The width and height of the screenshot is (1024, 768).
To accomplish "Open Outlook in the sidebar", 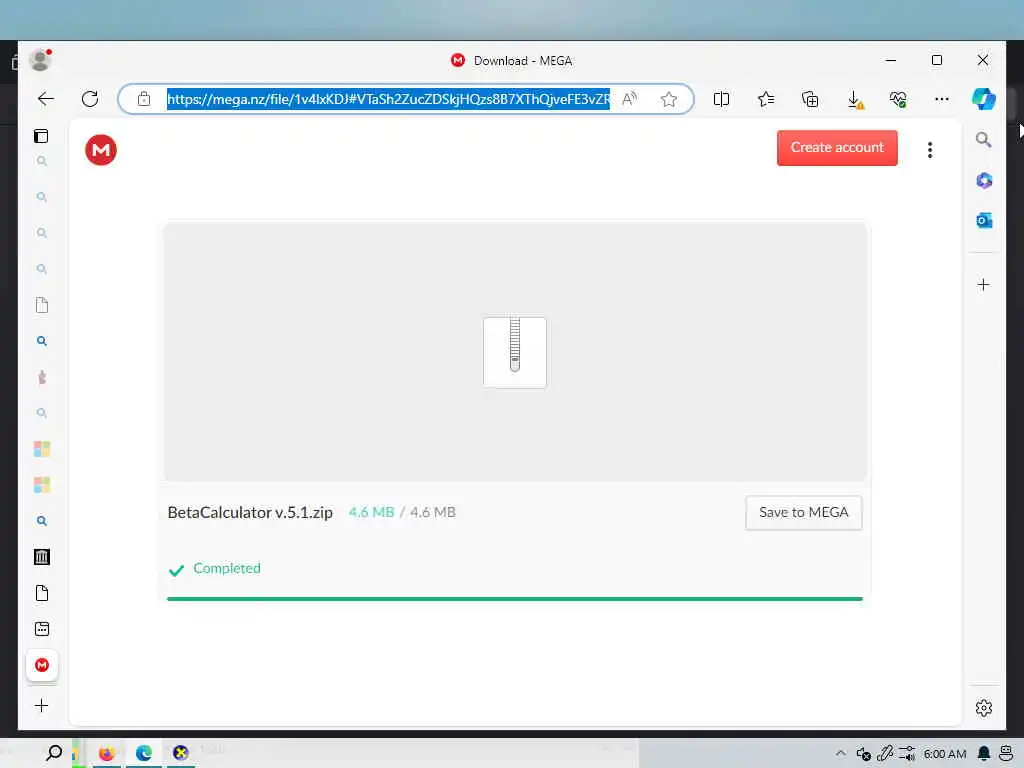I will [984, 221].
